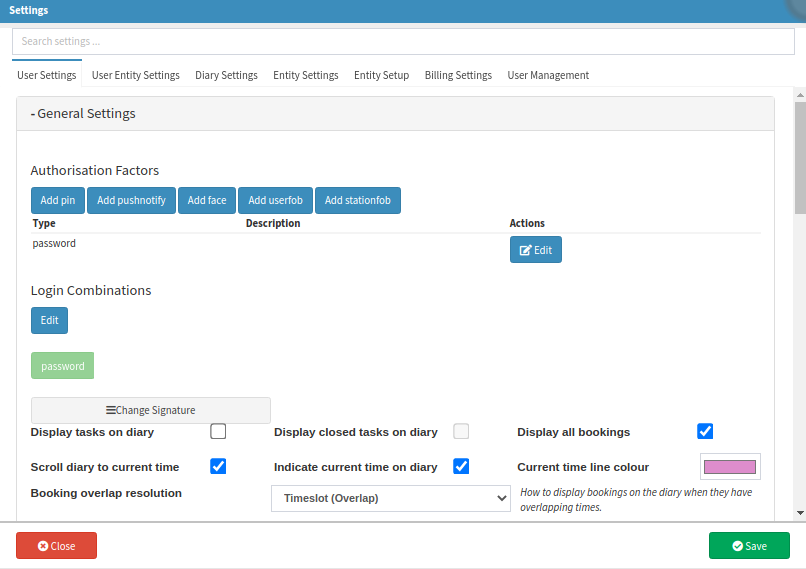
Task: Click the scrollbar down arrow
Action: point(800,513)
